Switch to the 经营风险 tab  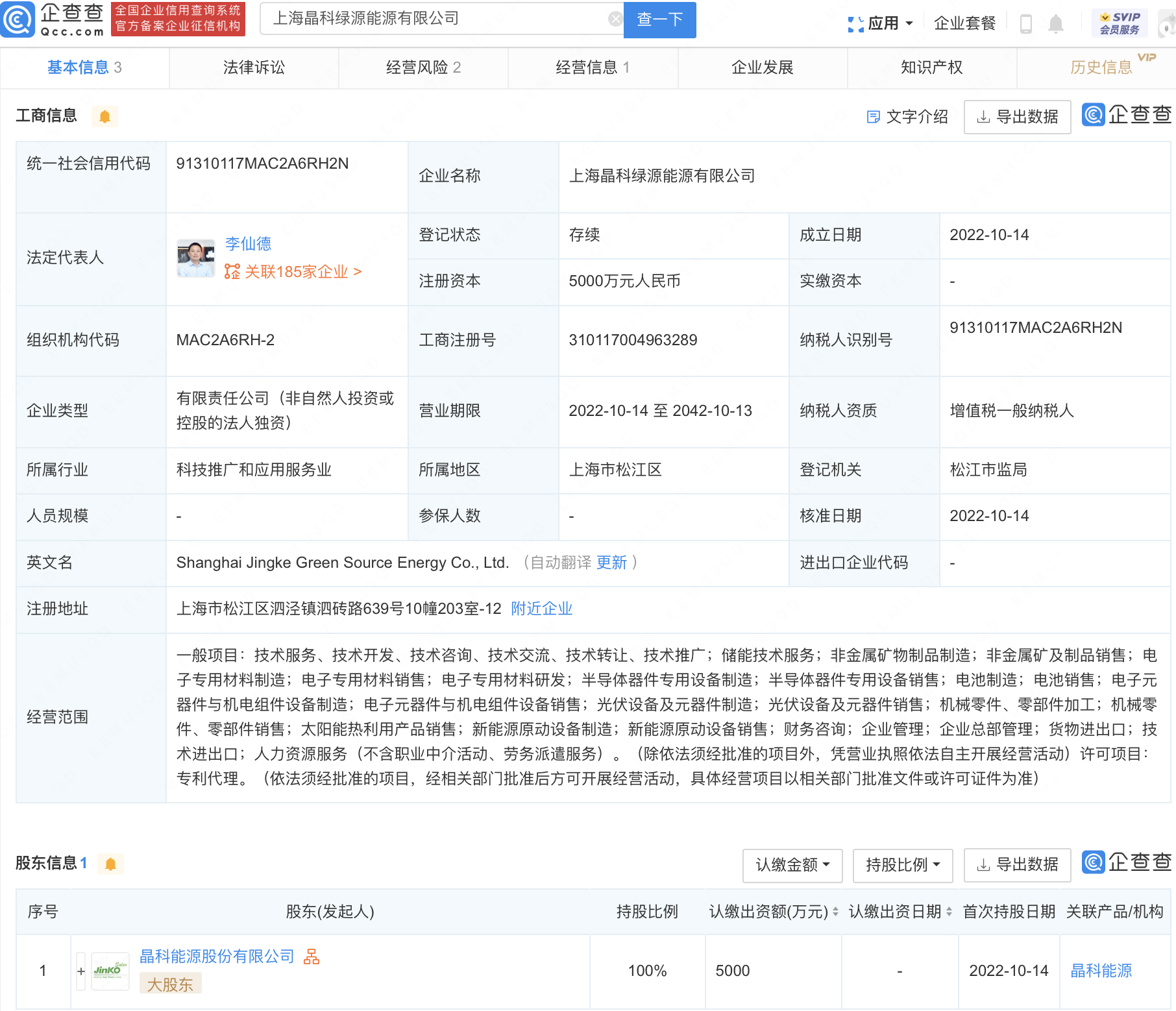423,67
